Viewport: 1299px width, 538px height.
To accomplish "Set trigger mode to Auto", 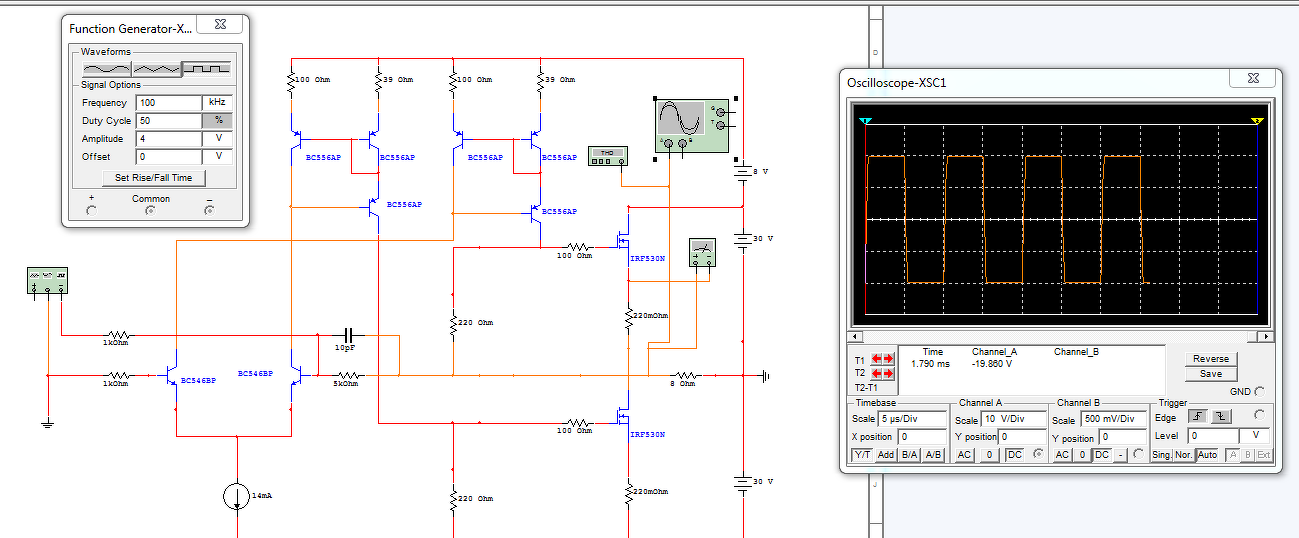I will (1208, 455).
